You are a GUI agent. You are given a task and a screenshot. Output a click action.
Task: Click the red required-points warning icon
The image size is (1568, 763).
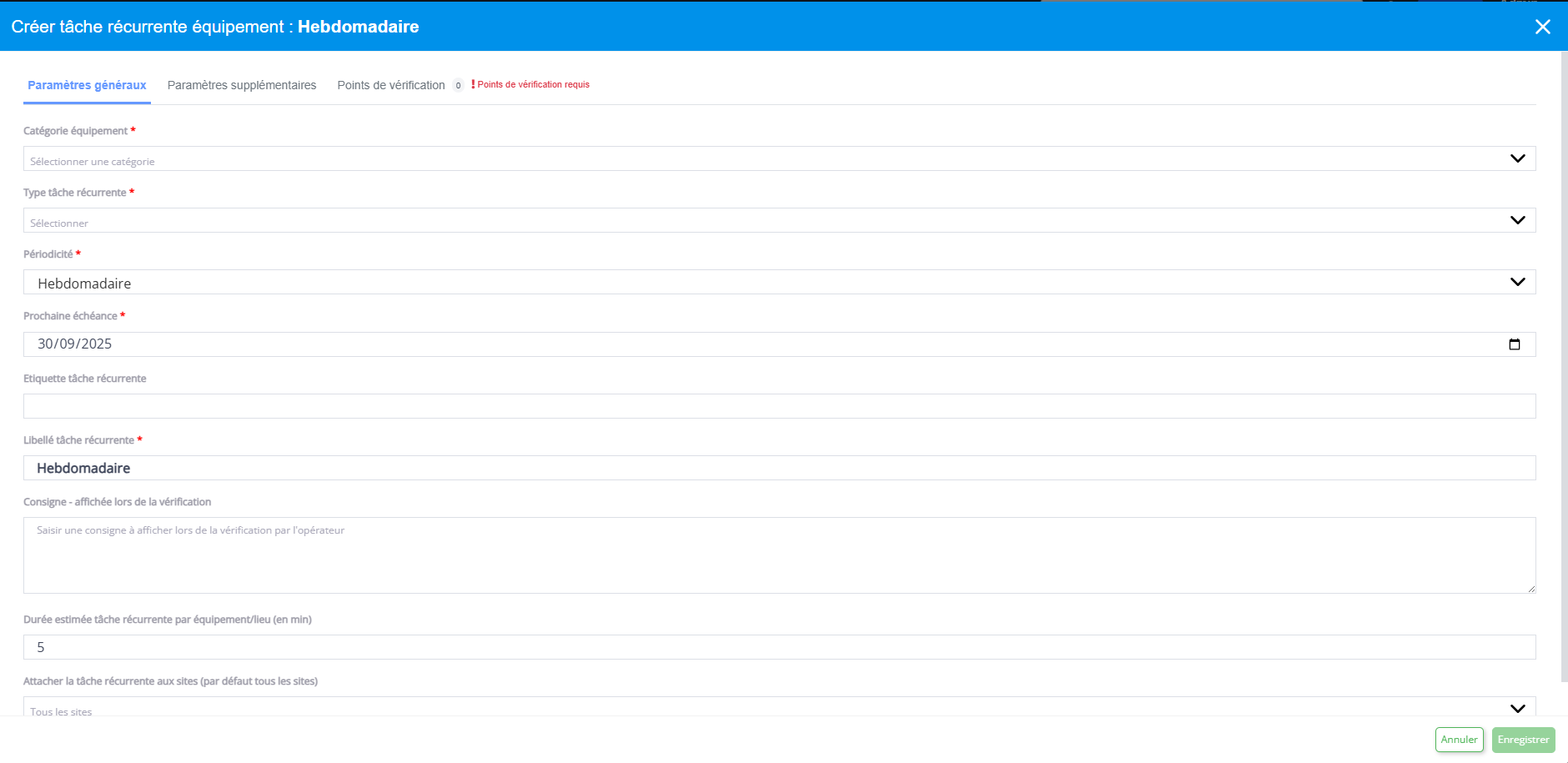pyautogui.click(x=473, y=84)
